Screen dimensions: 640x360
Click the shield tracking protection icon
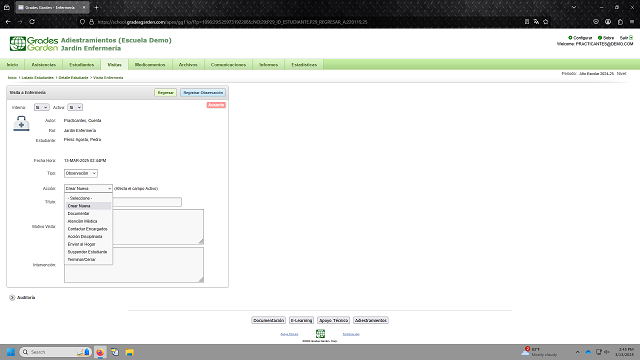click(82, 22)
